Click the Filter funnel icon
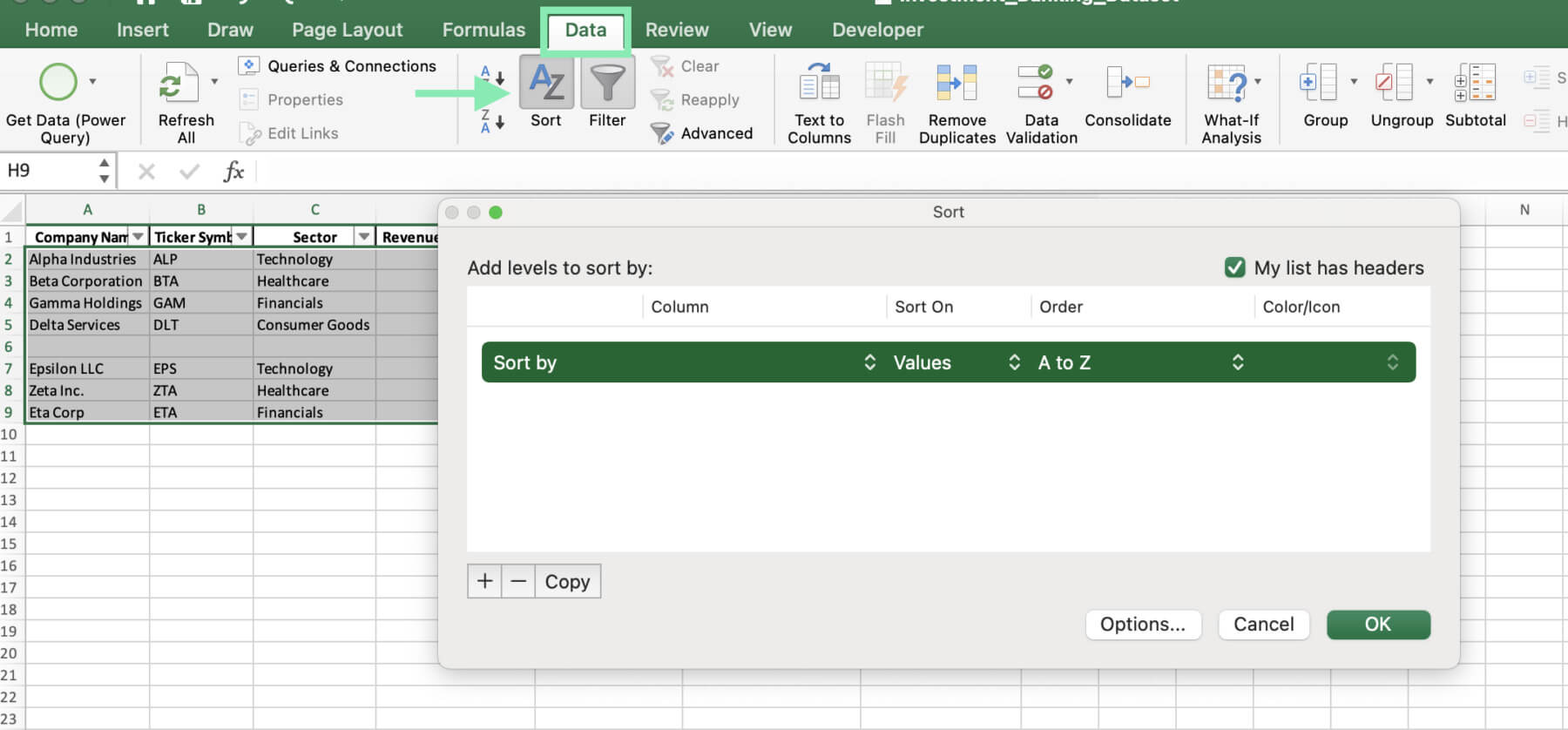The height and width of the screenshot is (730, 1568). (607, 84)
